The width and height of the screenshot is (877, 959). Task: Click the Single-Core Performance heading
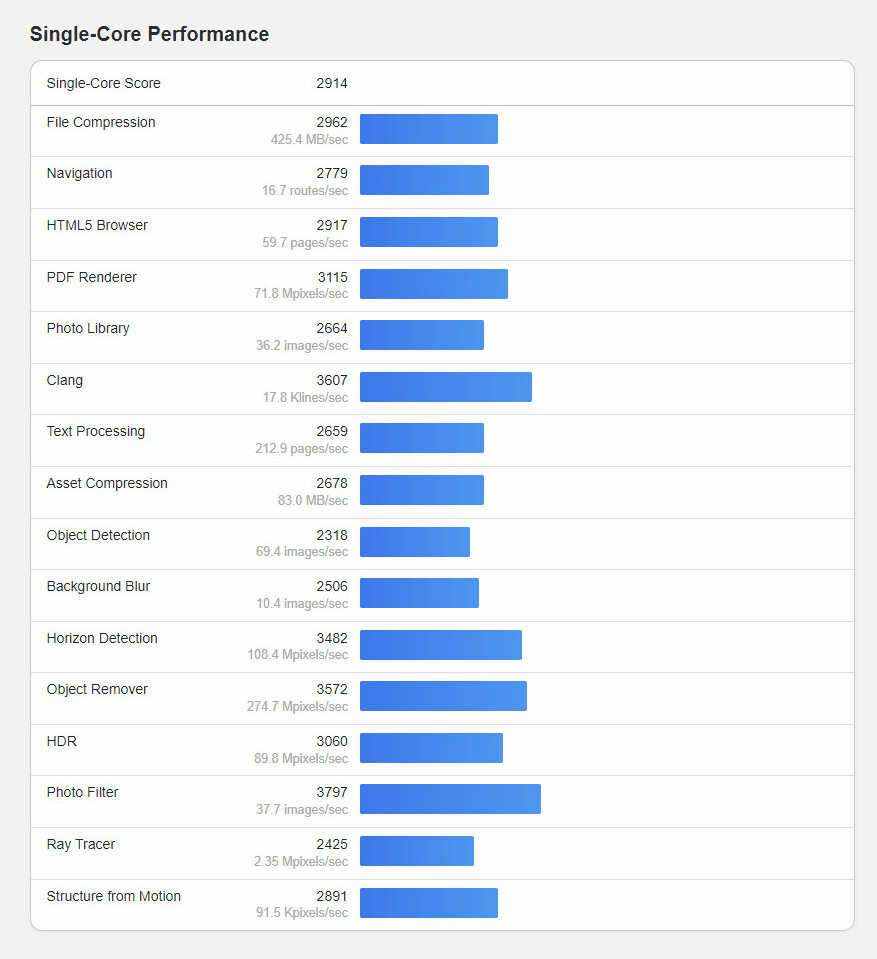149,34
